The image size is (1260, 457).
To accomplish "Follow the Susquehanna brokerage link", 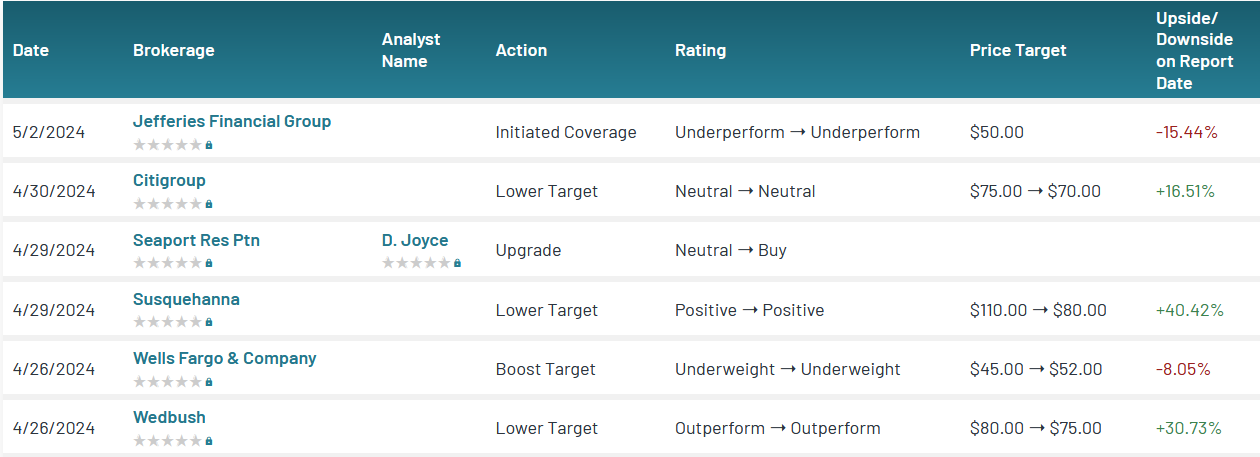I will [x=186, y=299].
